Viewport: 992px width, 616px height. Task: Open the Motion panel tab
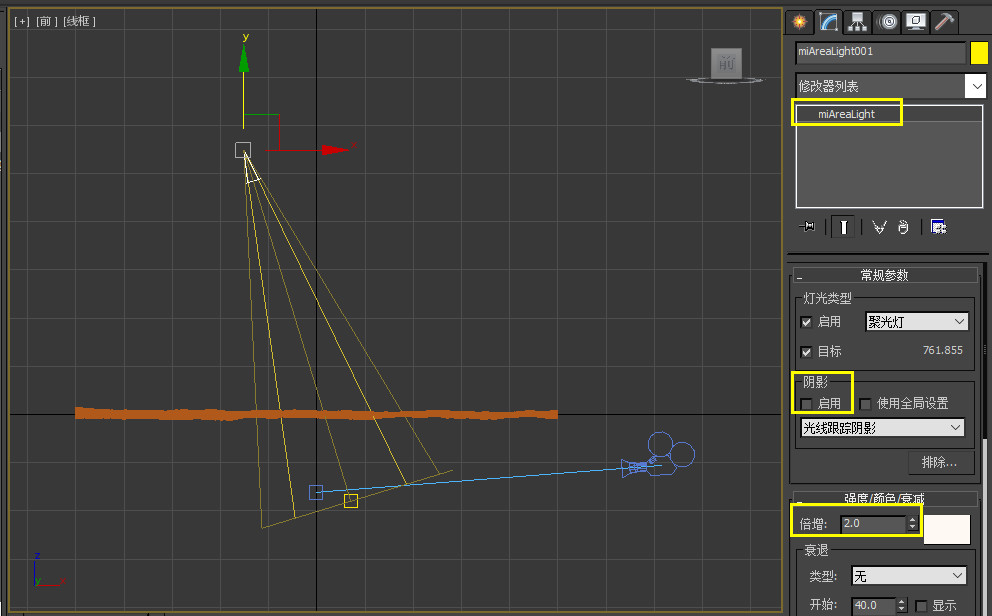point(888,22)
